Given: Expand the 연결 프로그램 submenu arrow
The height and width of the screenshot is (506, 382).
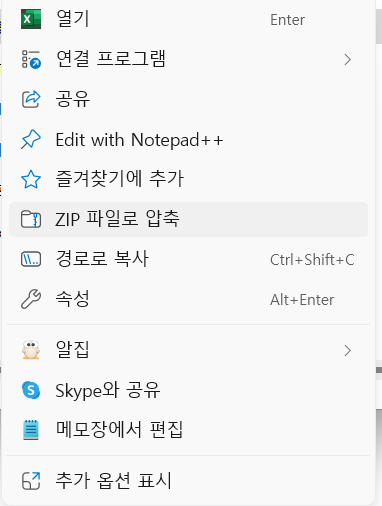Looking at the screenshot, I should (348, 60).
